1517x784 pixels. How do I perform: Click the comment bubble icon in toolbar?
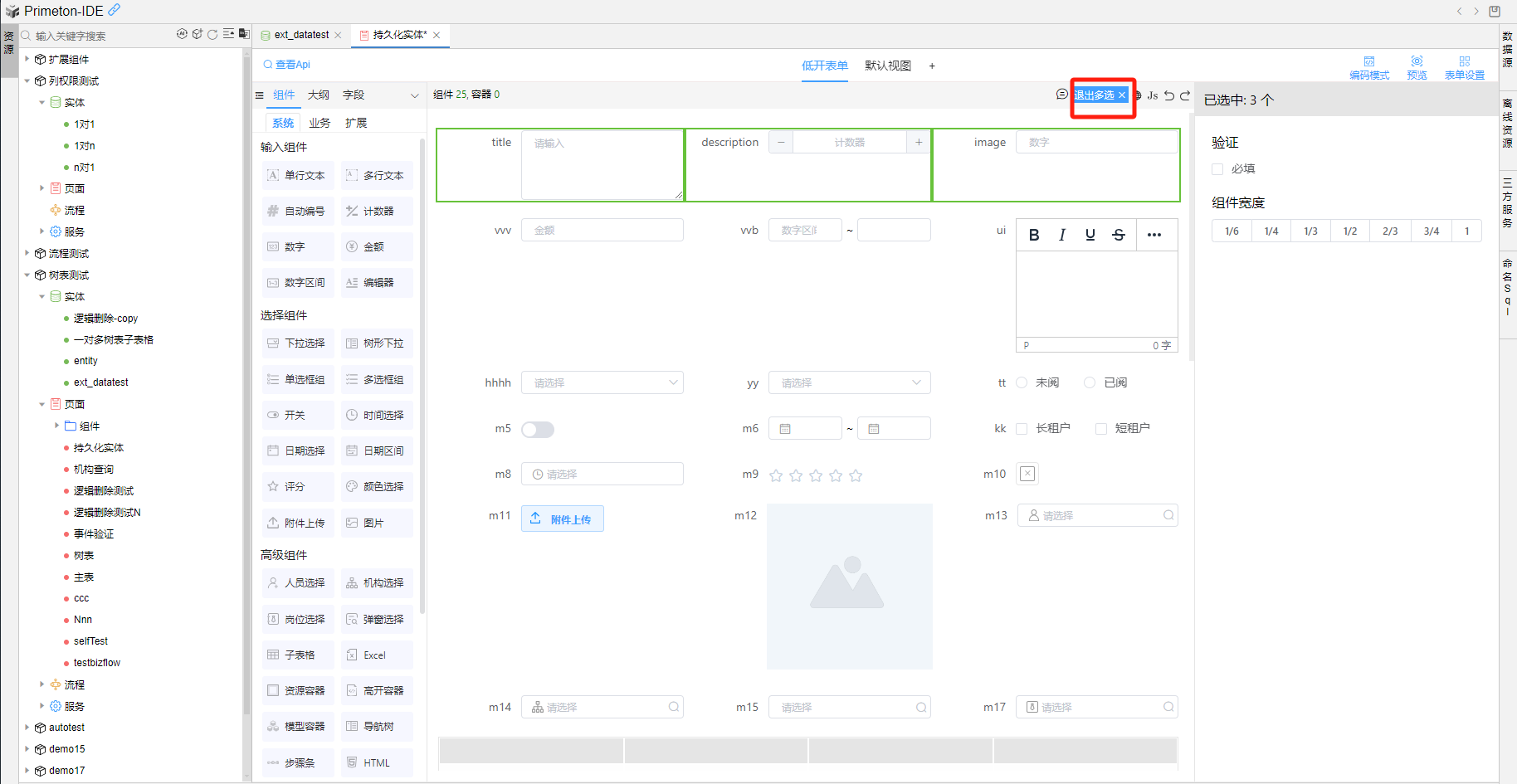coord(1061,95)
